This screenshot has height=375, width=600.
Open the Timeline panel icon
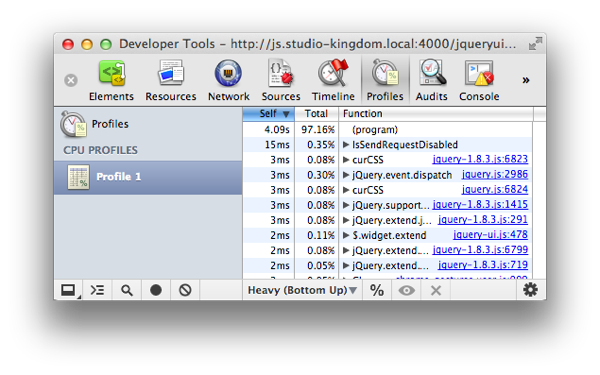tap(333, 73)
